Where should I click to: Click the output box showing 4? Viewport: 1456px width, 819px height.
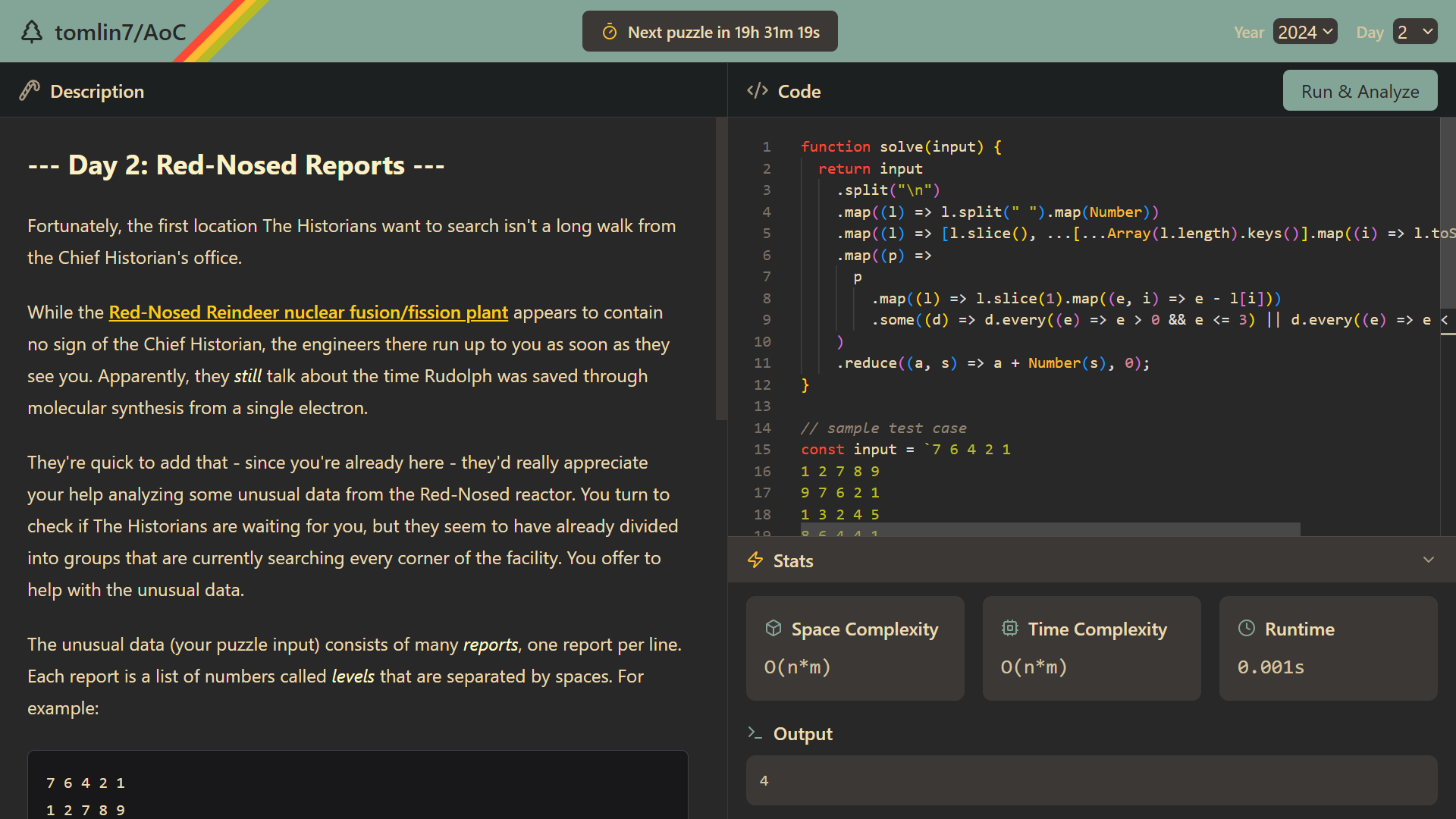(x=1091, y=780)
